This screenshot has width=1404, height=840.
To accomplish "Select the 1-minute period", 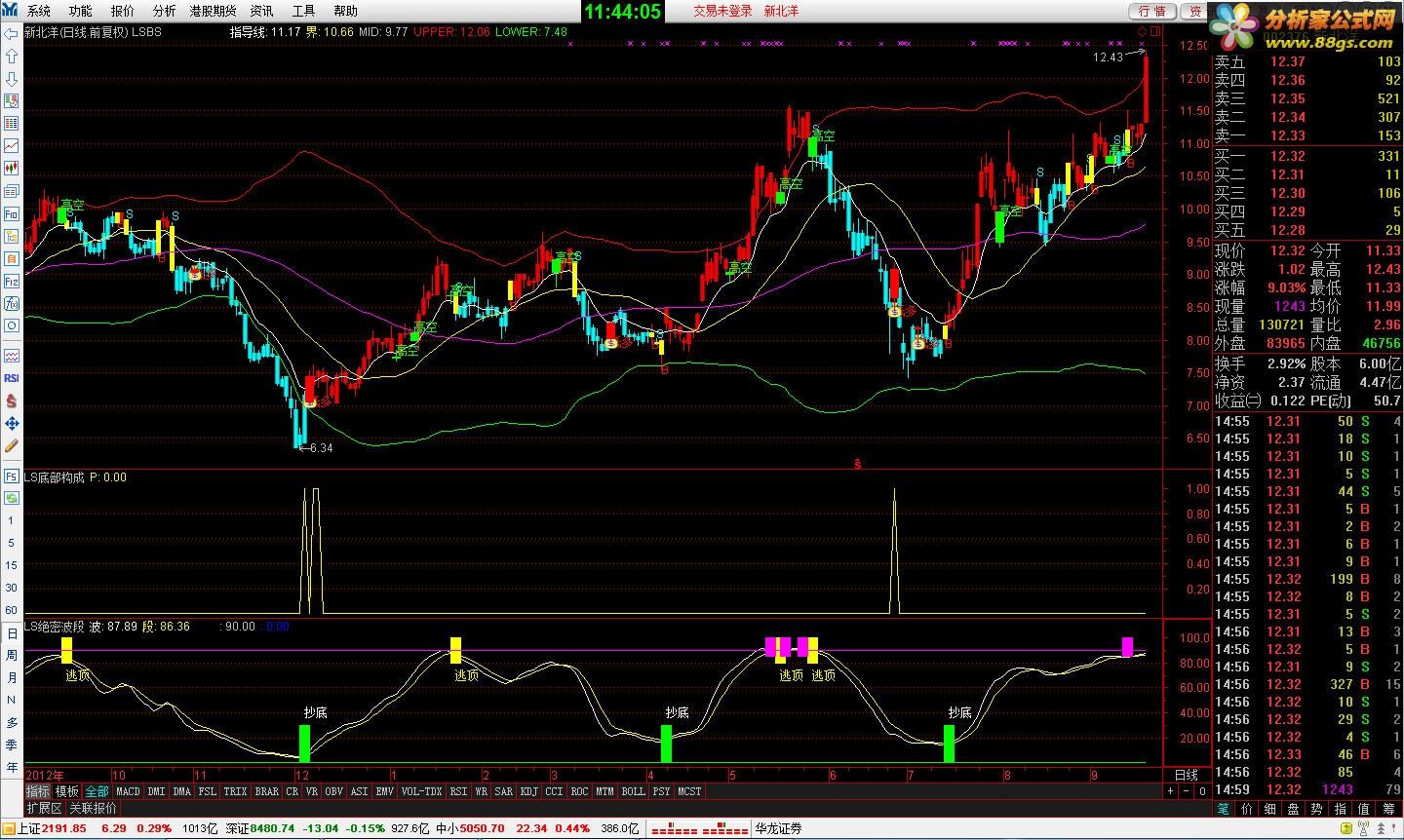I will 12,521.
